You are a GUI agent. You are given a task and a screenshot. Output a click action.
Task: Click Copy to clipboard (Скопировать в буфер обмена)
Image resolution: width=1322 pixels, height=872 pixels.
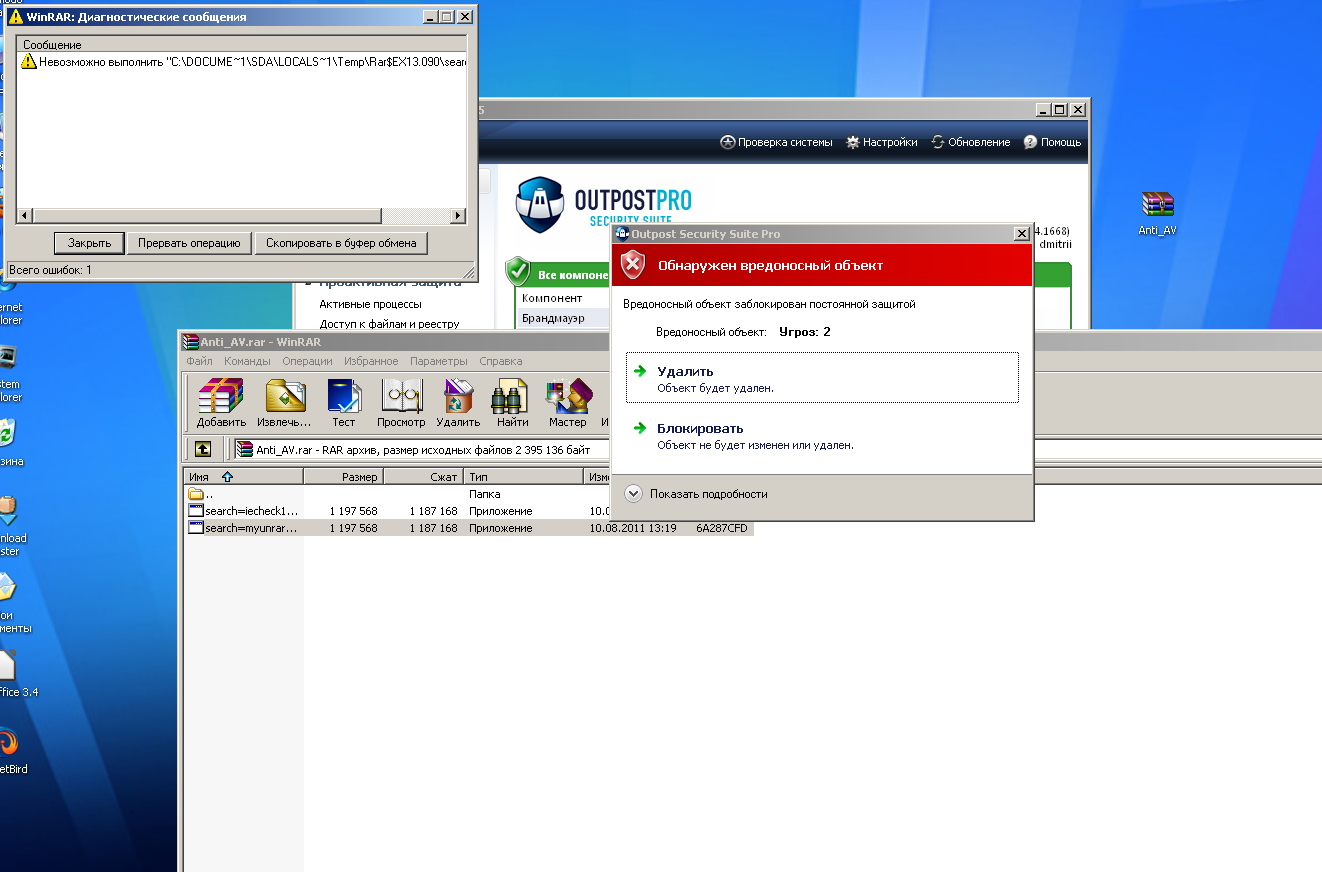(x=341, y=243)
